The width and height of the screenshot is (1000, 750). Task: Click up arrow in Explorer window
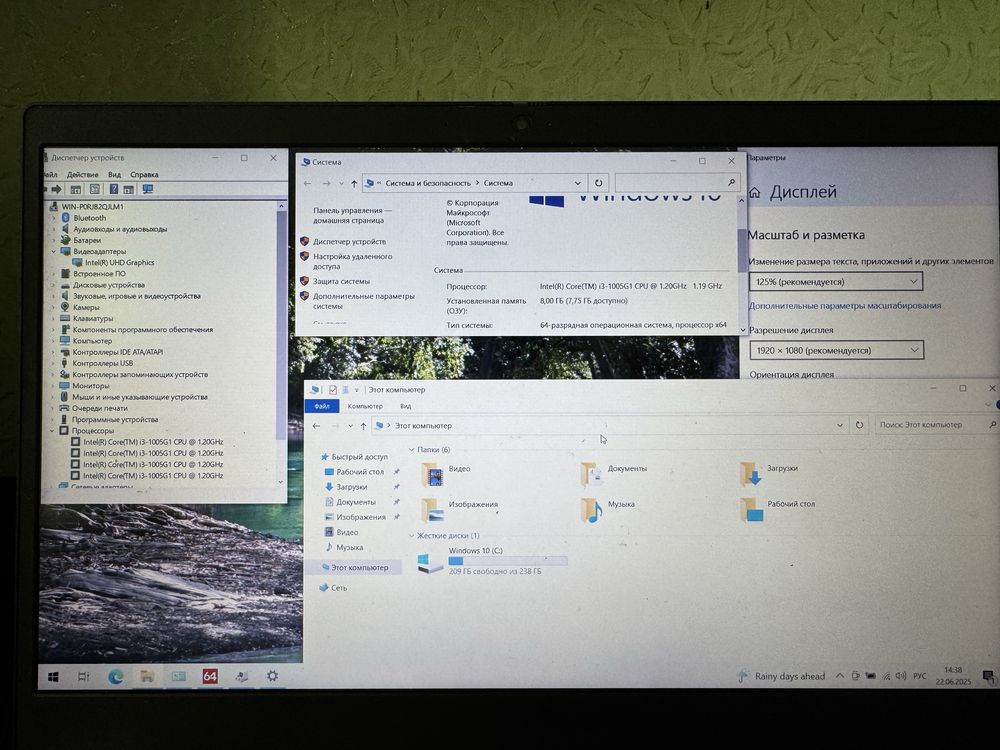pos(363,426)
